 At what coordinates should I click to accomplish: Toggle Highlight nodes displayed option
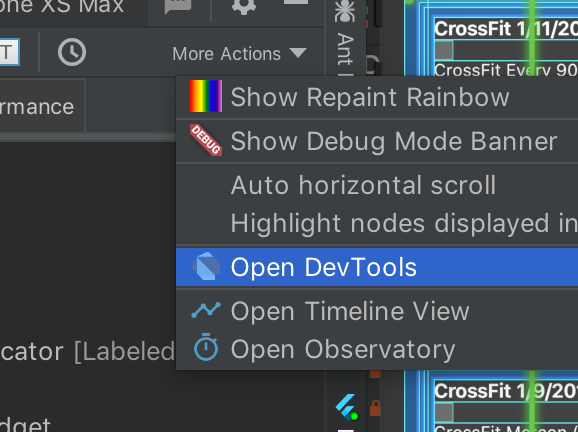(404, 223)
